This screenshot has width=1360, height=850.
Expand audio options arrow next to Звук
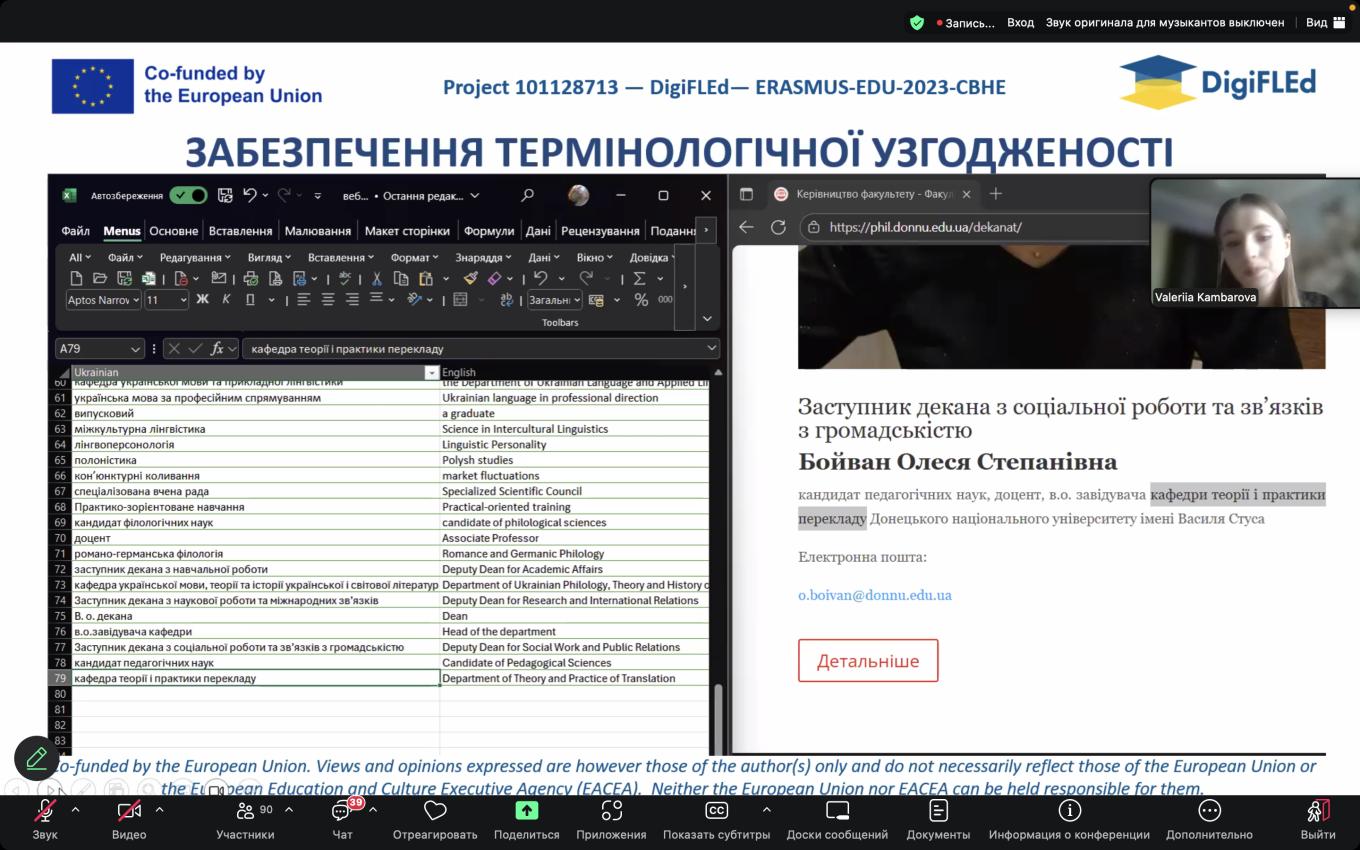click(x=75, y=810)
